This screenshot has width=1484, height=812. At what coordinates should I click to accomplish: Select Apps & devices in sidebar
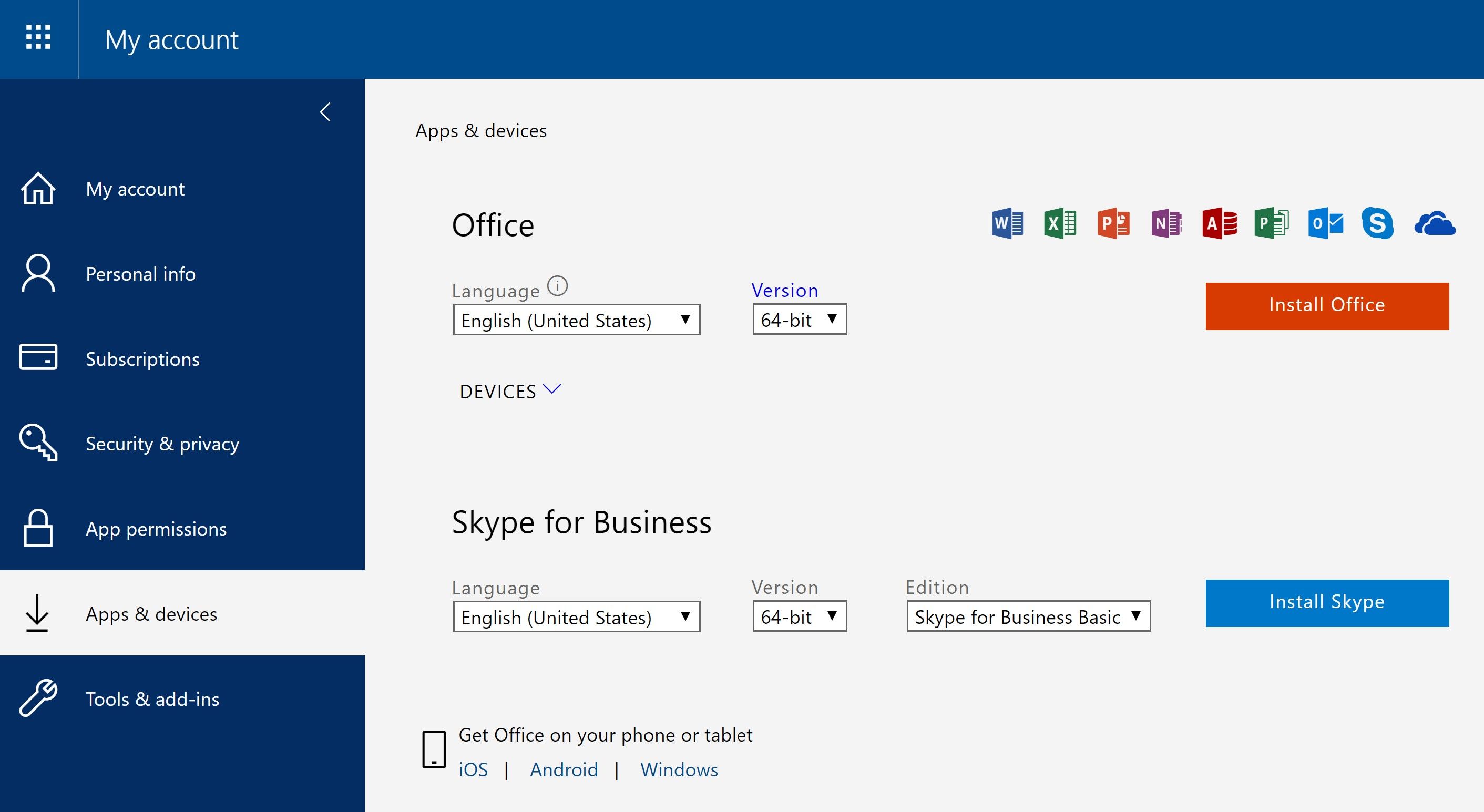pyautogui.click(x=182, y=613)
